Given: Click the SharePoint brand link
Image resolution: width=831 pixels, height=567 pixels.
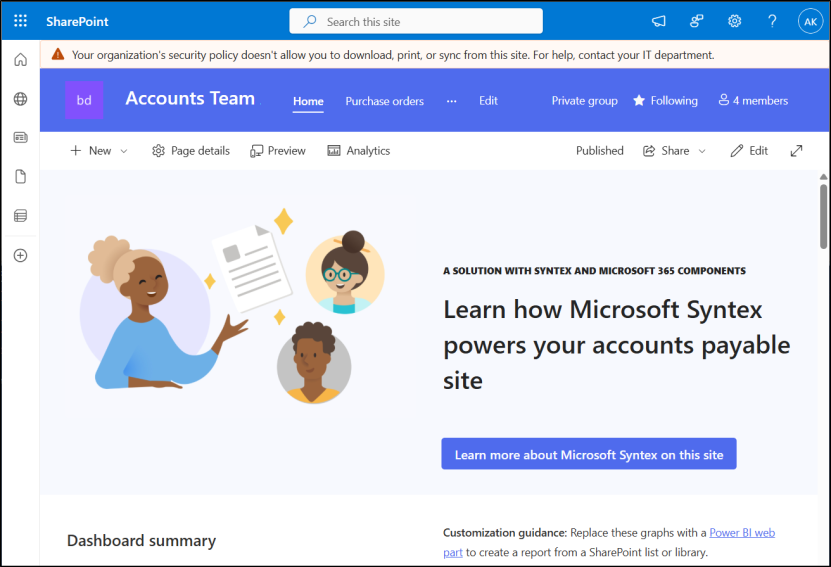Looking at the screenshot, I should coord(77,22).
